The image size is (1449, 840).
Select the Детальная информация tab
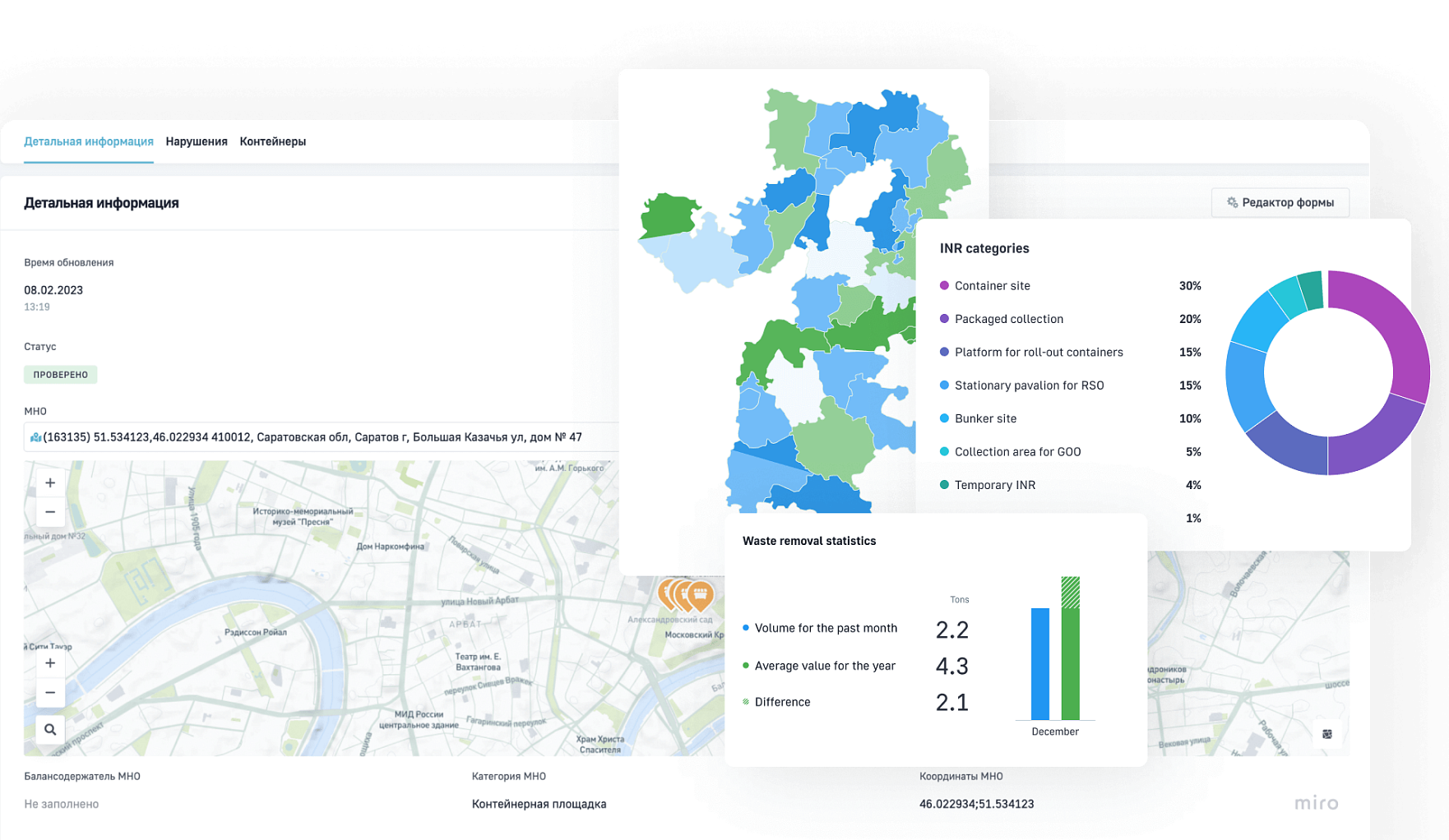[89, 141]
